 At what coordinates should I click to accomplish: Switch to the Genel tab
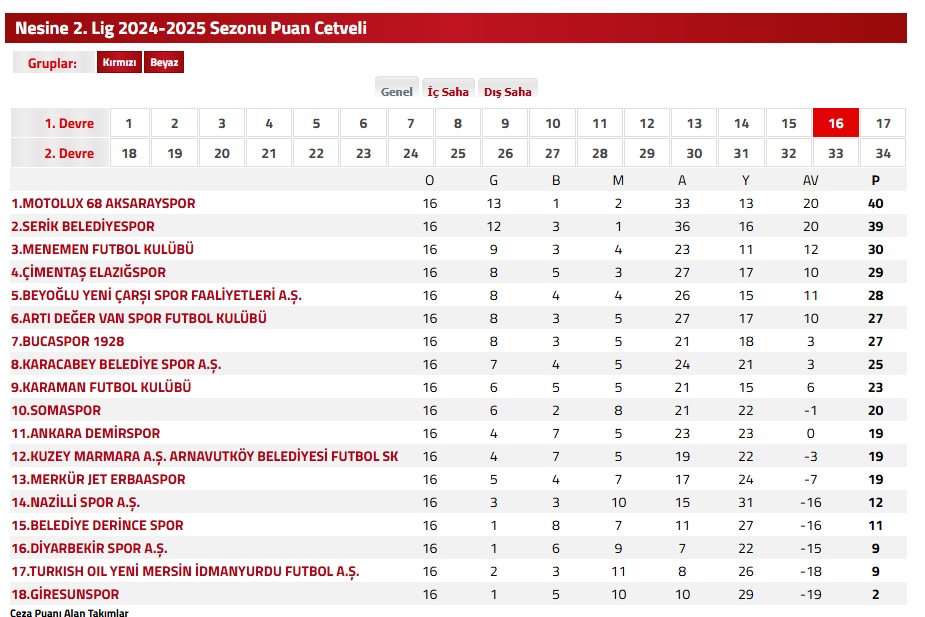pos(396,91)
